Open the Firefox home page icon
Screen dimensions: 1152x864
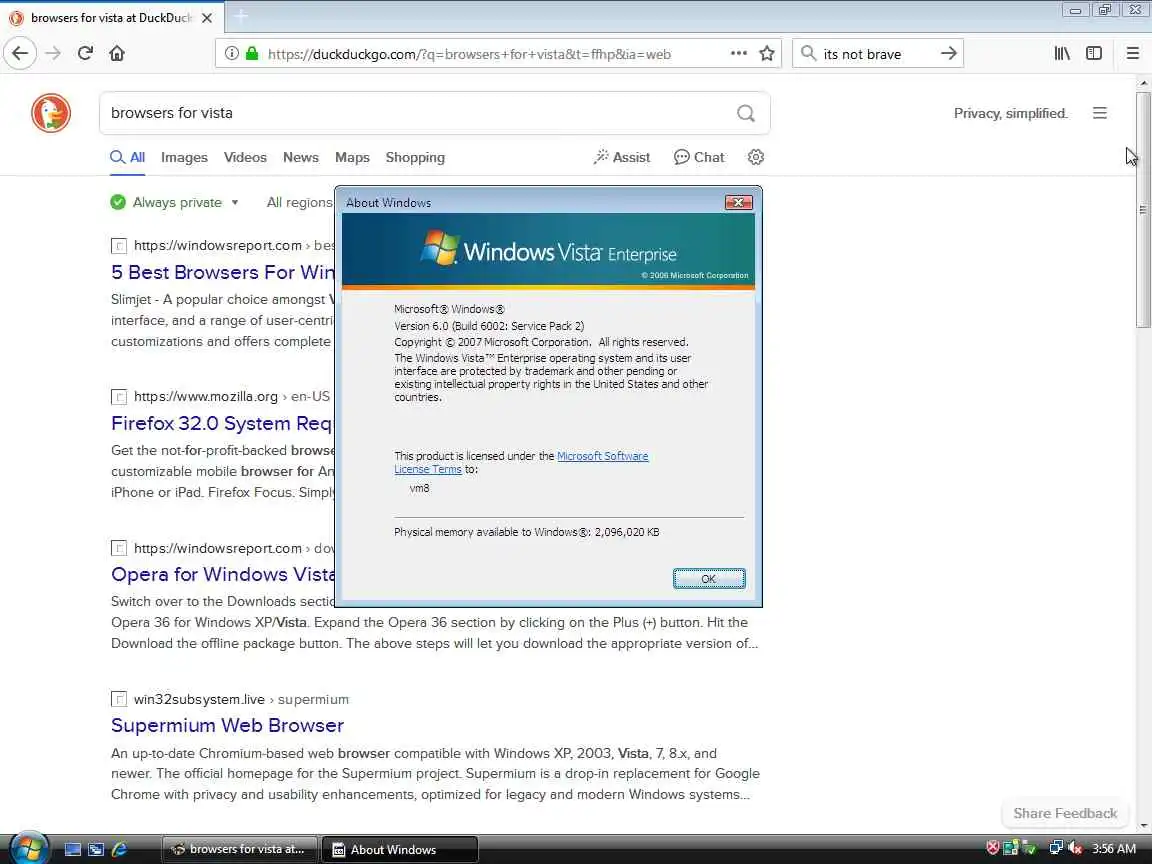(117, 53)
